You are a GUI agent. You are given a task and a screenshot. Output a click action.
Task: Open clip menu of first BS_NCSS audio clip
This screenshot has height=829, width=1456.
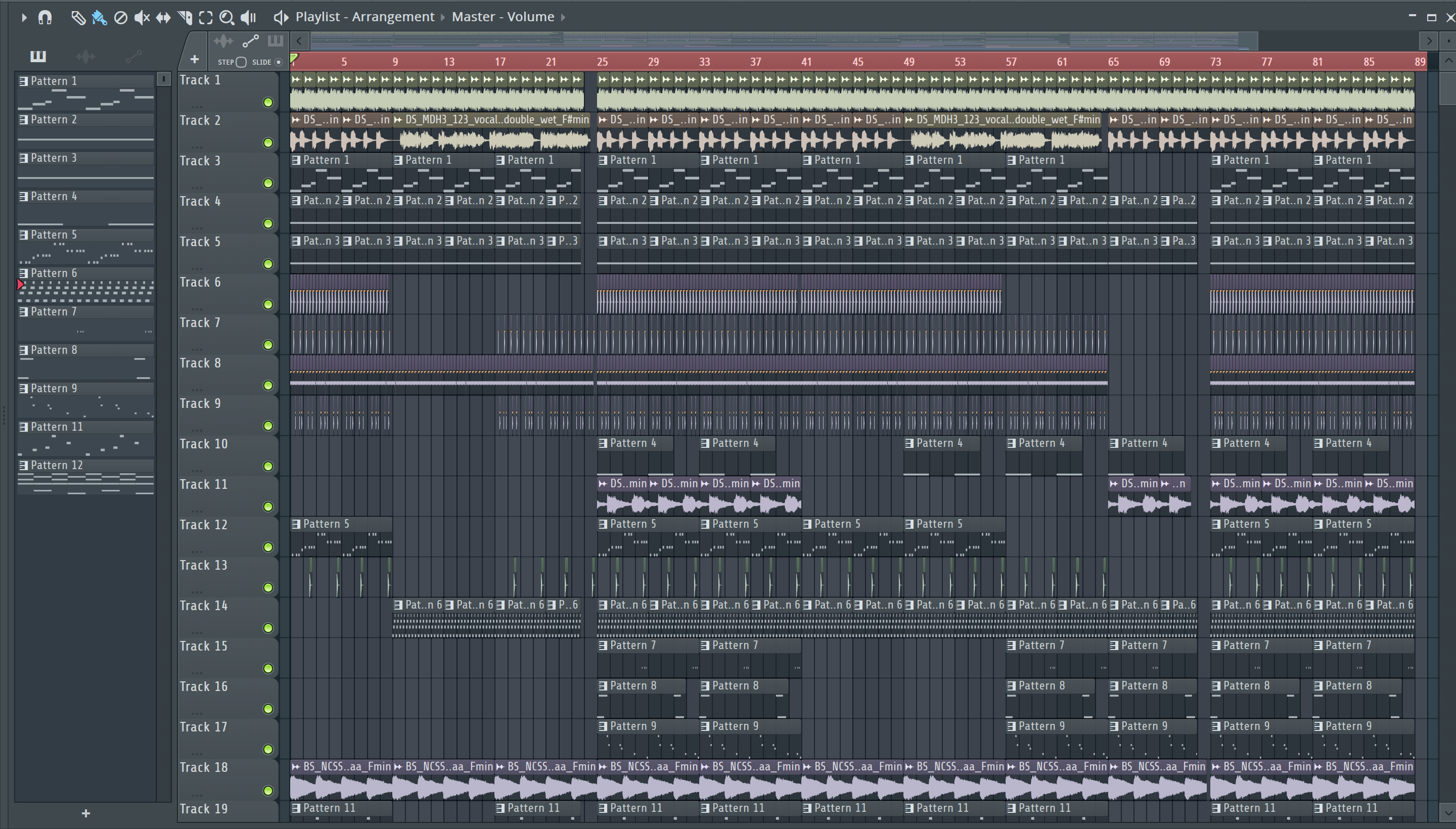pos(296,767)
